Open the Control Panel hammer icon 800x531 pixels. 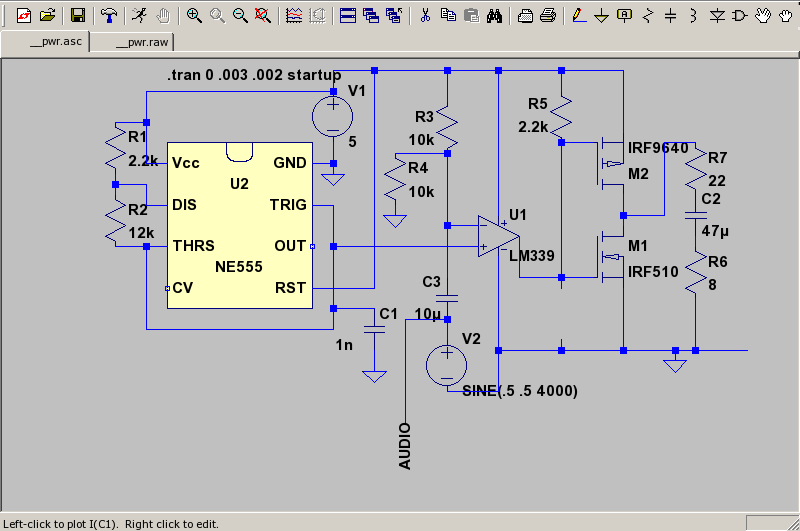click(108, 16)
